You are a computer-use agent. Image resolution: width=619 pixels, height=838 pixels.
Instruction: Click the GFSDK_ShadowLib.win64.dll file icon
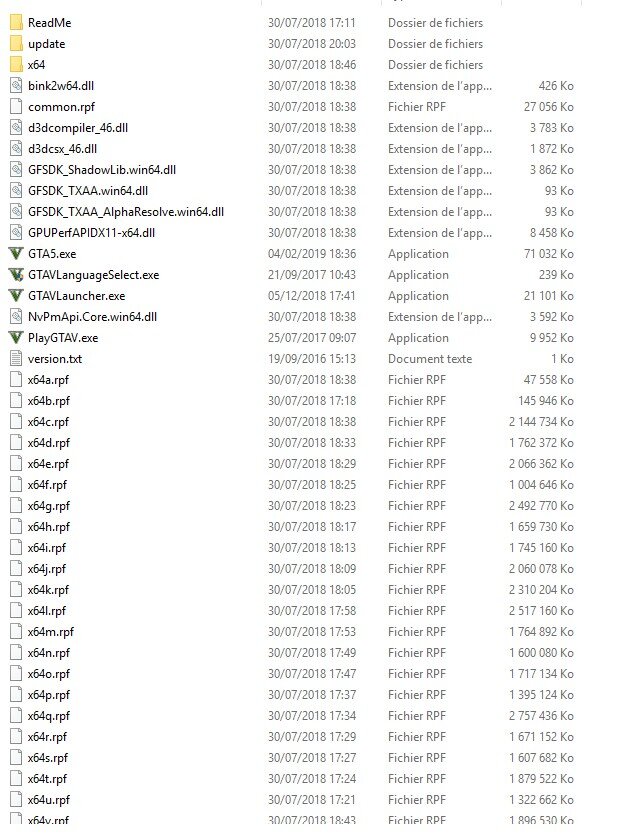17,170
